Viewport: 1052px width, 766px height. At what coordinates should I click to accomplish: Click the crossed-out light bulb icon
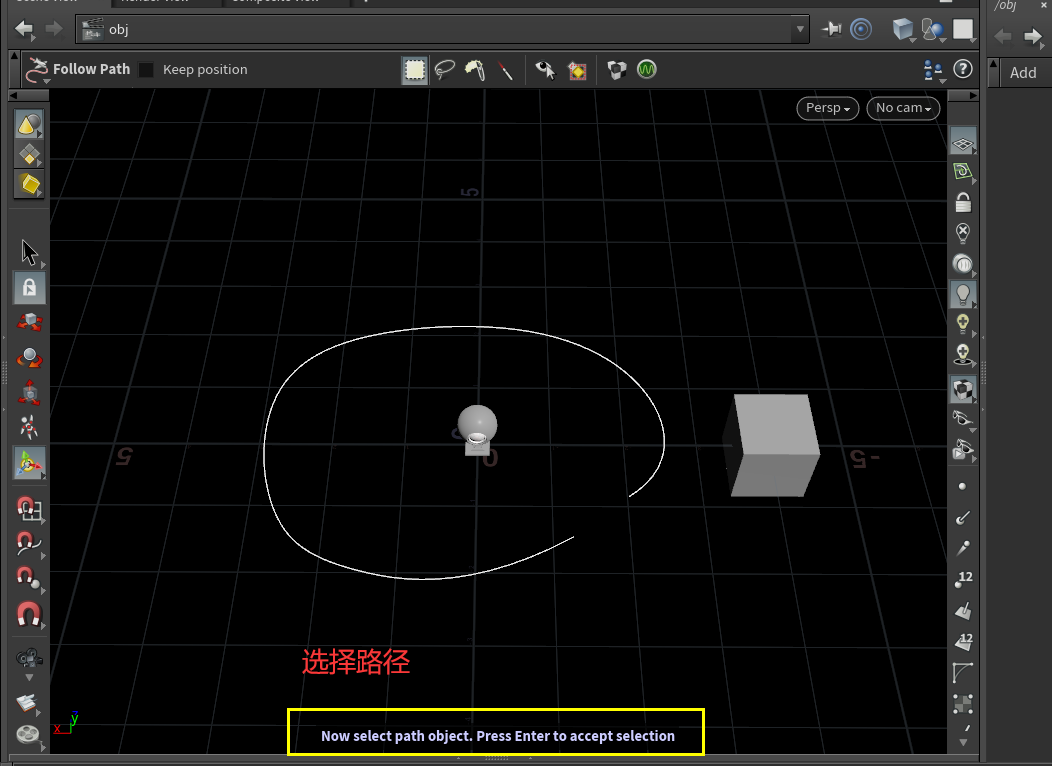963,233
